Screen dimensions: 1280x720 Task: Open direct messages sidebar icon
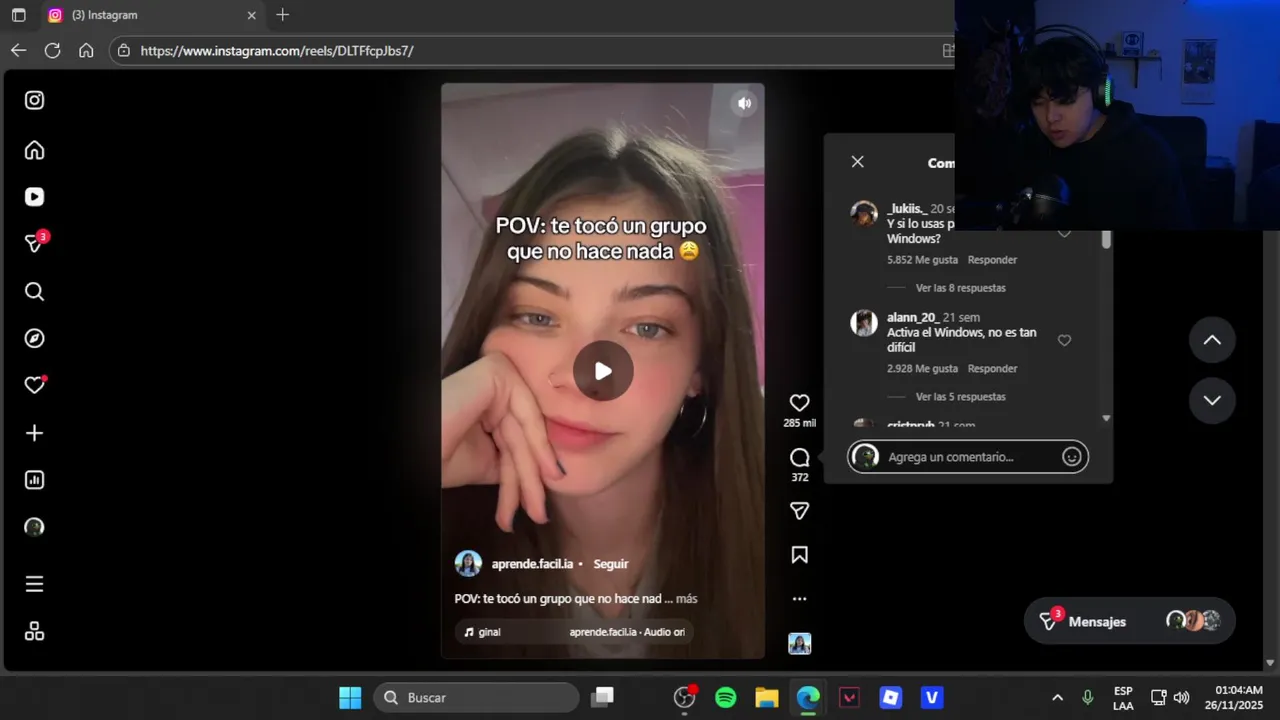35,243
